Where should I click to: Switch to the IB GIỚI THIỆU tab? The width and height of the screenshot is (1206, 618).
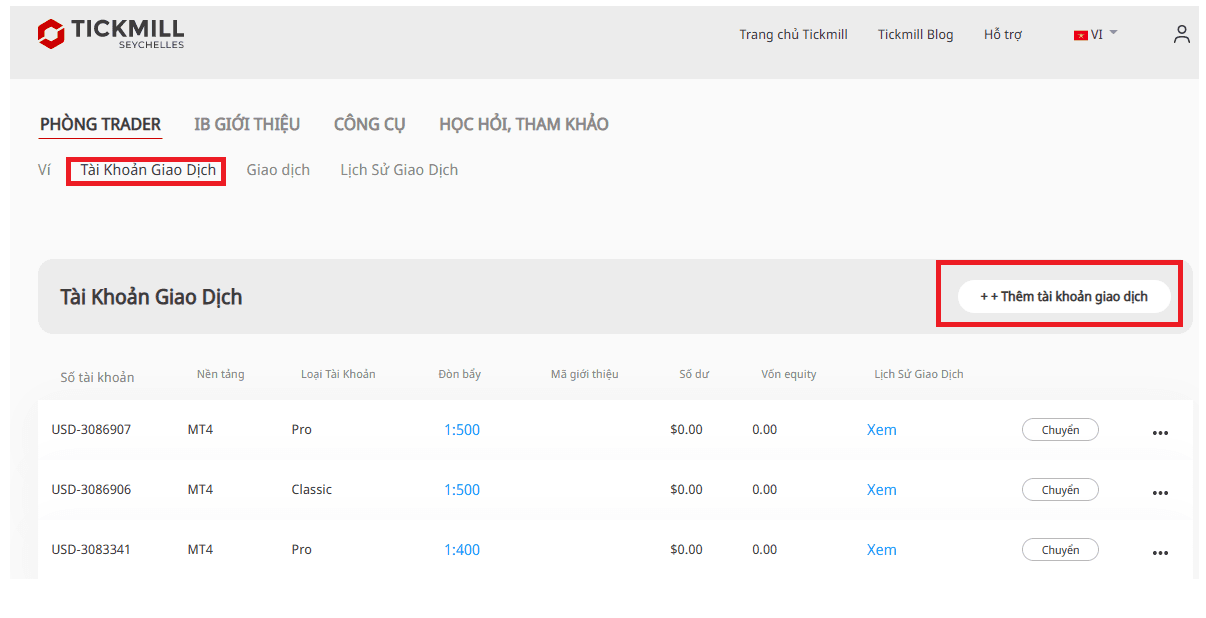coord(247,124)
